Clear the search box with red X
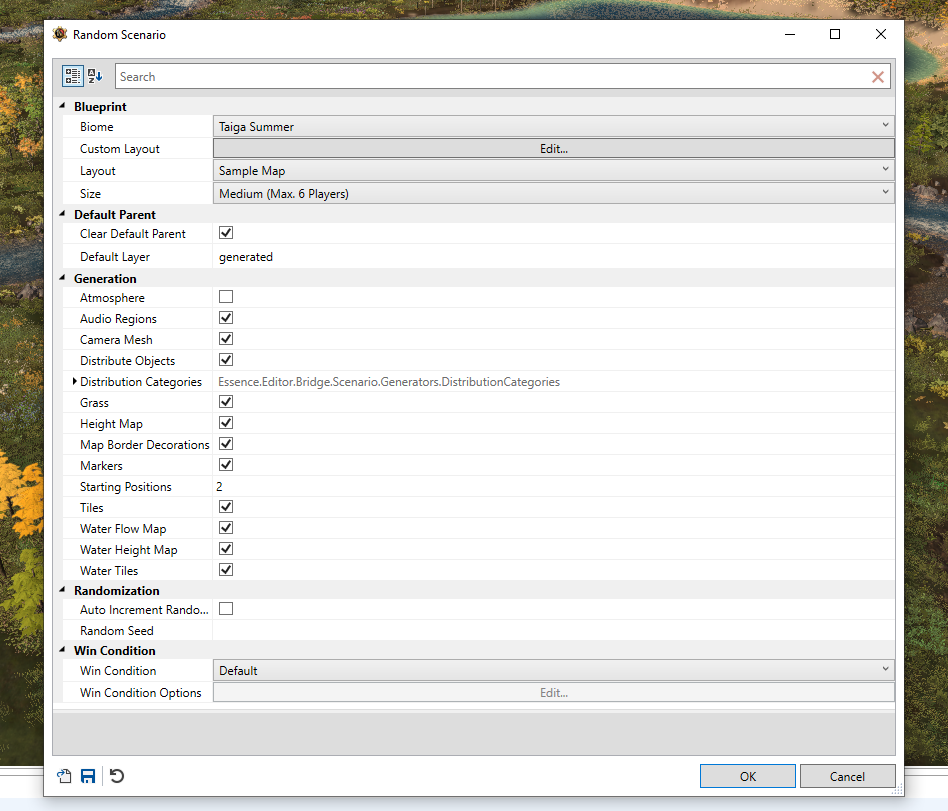 (877, 77)
